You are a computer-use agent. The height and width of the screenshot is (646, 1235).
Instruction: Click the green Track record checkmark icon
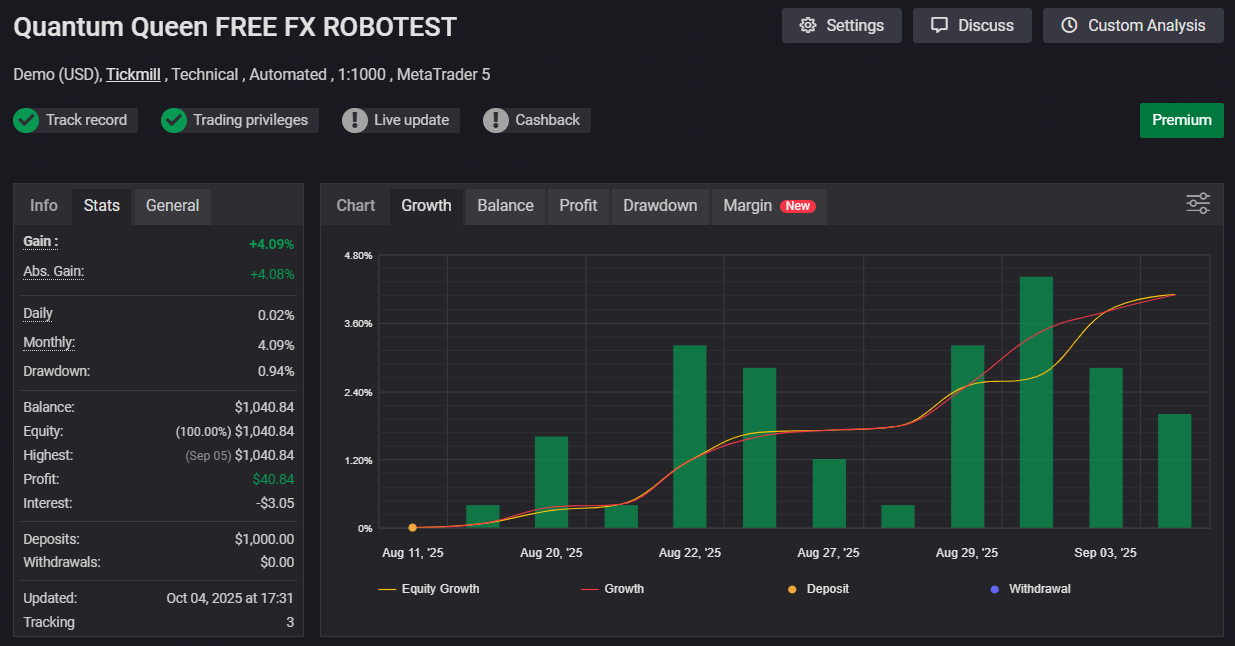pyautogui.click(x=26, y=120)
